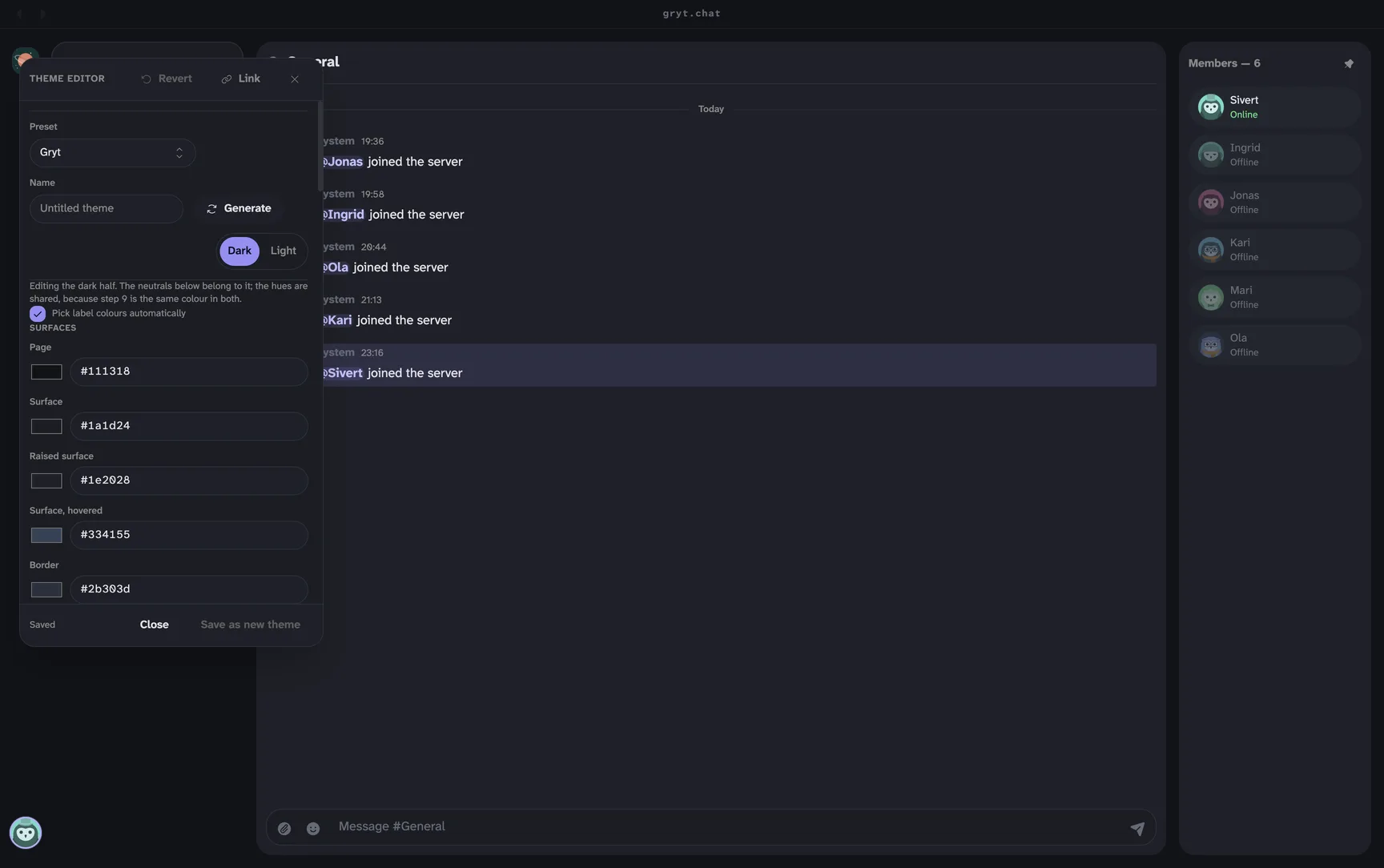Click the Link chain icon
Screen dimensions: 1384x868
227,78
